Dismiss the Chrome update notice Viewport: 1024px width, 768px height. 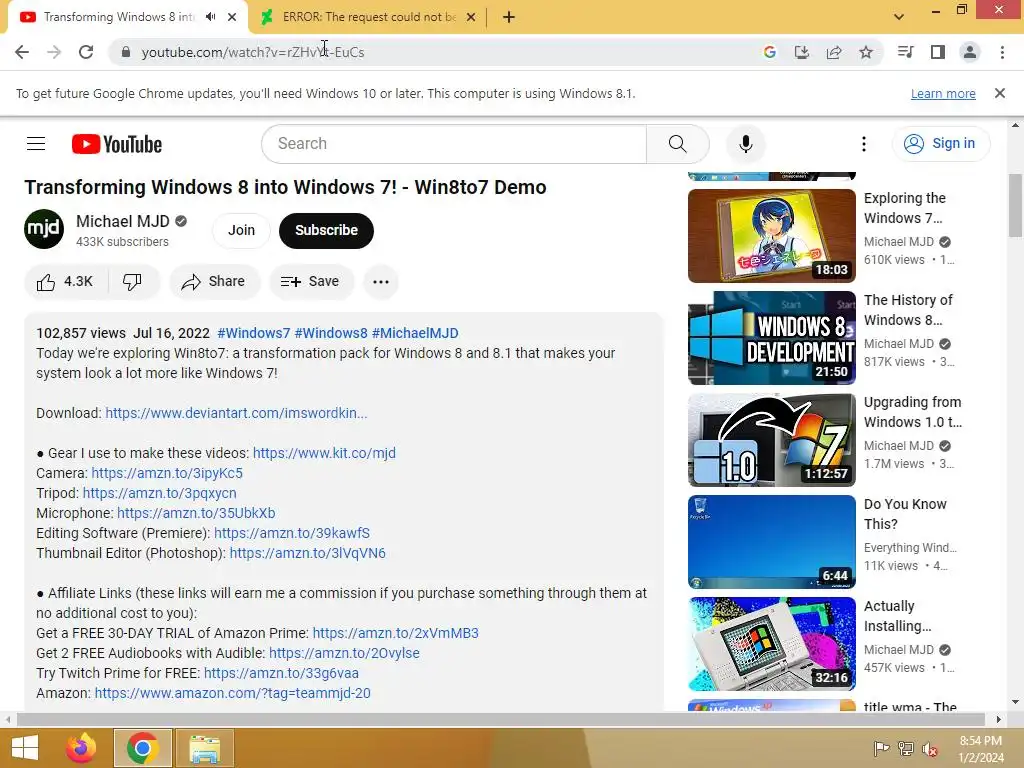1000,93
